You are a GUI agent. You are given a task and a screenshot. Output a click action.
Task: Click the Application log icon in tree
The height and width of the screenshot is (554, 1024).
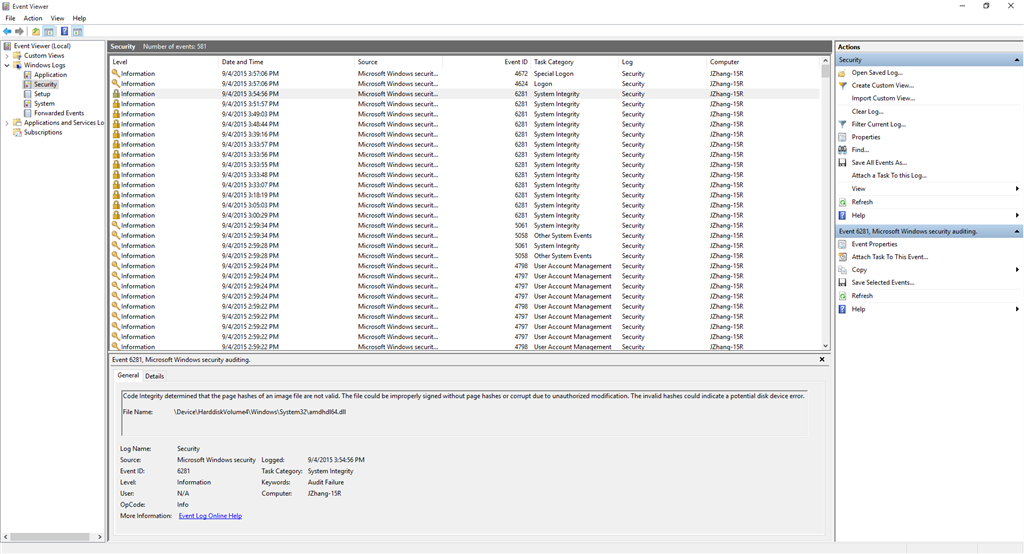click(27, 75)
